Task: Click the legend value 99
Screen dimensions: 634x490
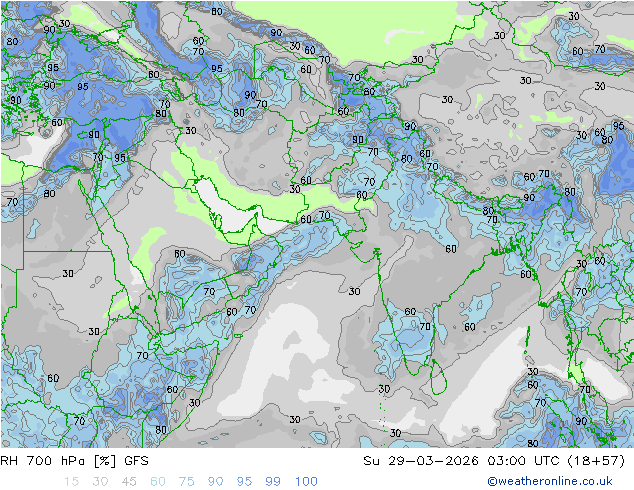Action: [273, 482]
